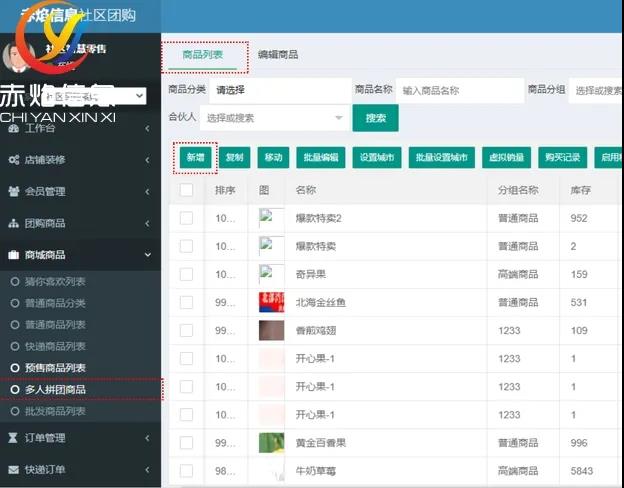Check the box for 爆款特卖2 row
The image size is (624, 488).
click(x=186, y=218)
